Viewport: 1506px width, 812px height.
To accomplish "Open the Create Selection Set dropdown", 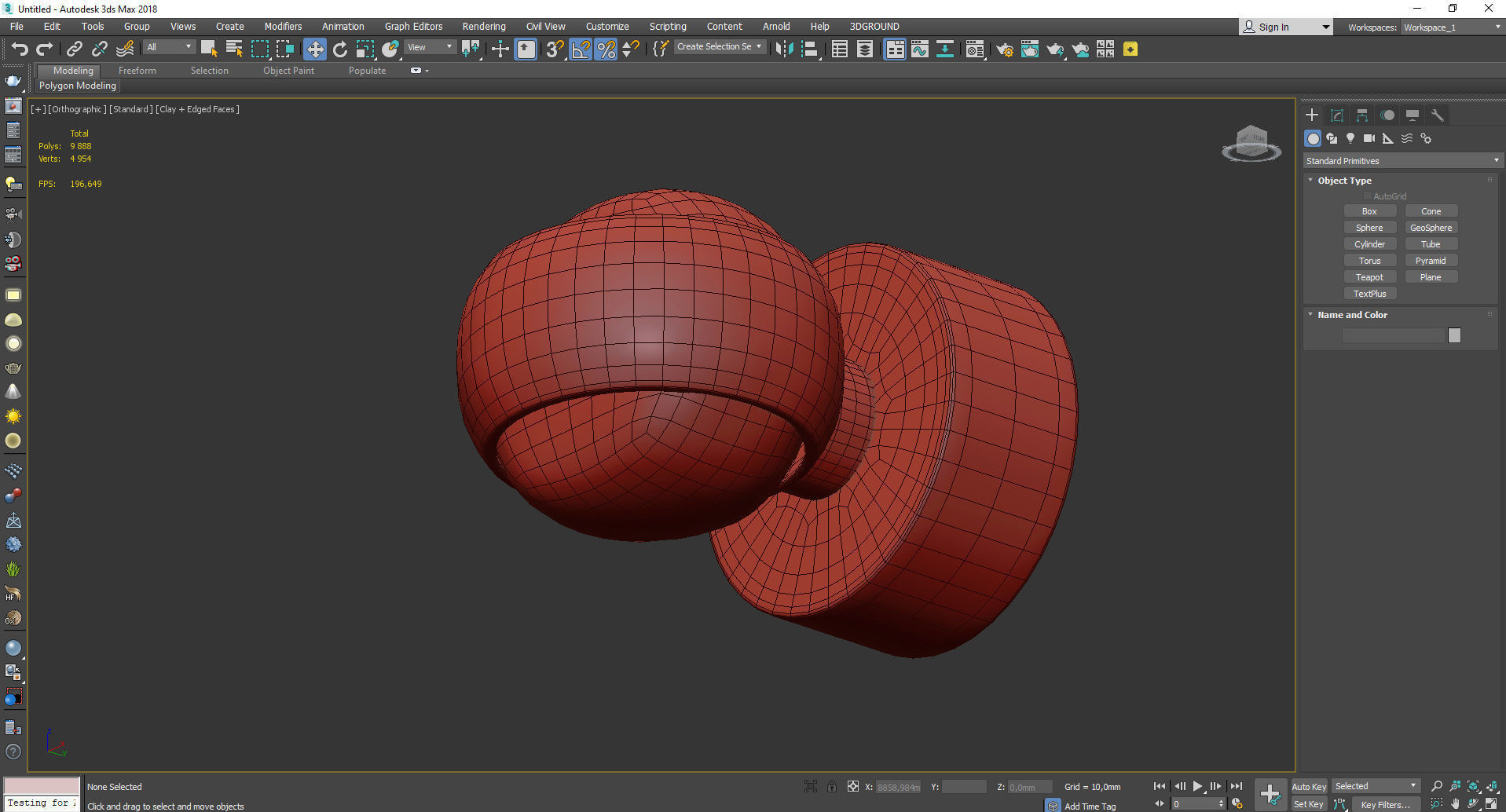I will point(719,47).
